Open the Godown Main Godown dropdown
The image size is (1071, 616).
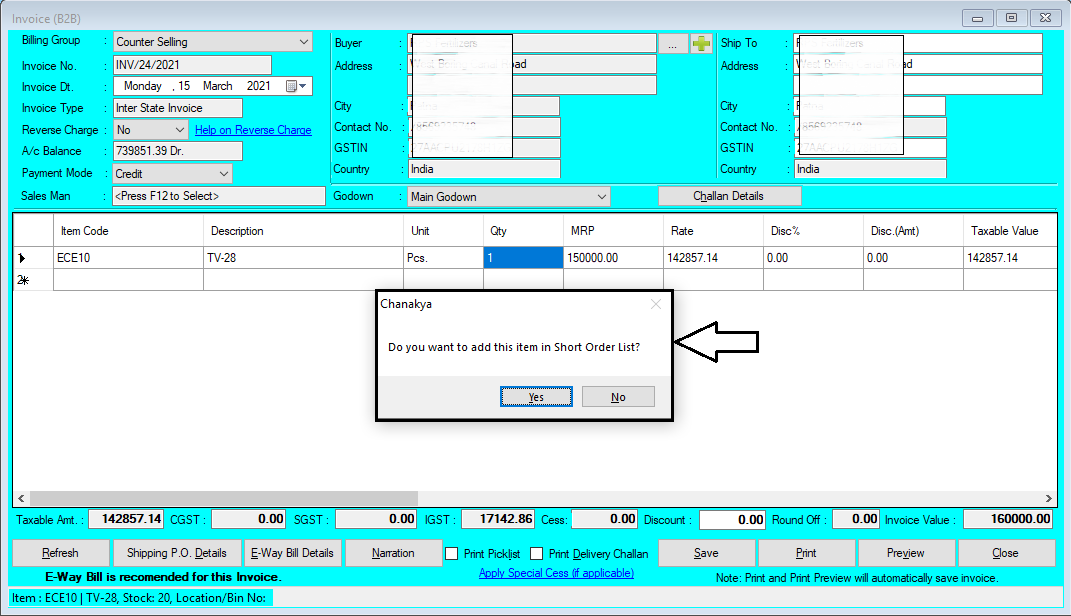coord(601,195)
